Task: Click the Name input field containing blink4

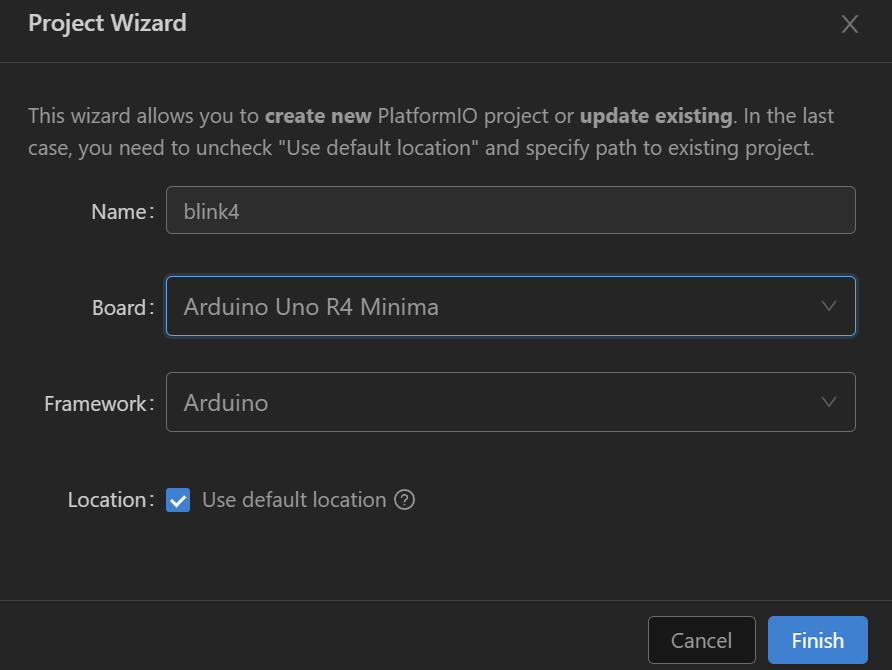Action: click(510, 211)
